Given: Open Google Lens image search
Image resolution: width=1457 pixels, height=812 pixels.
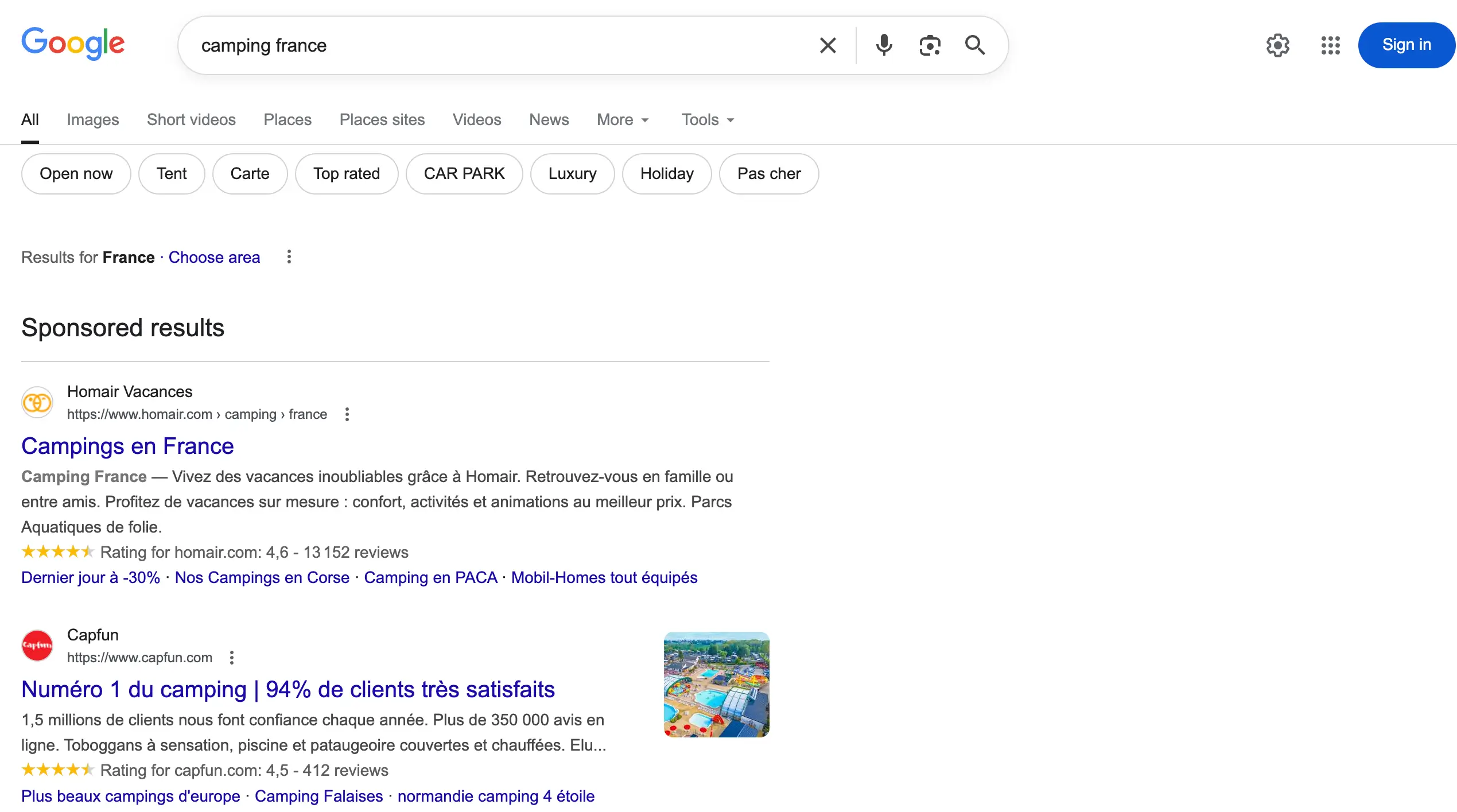Looking at the screenshot, I should pos(930,45).
